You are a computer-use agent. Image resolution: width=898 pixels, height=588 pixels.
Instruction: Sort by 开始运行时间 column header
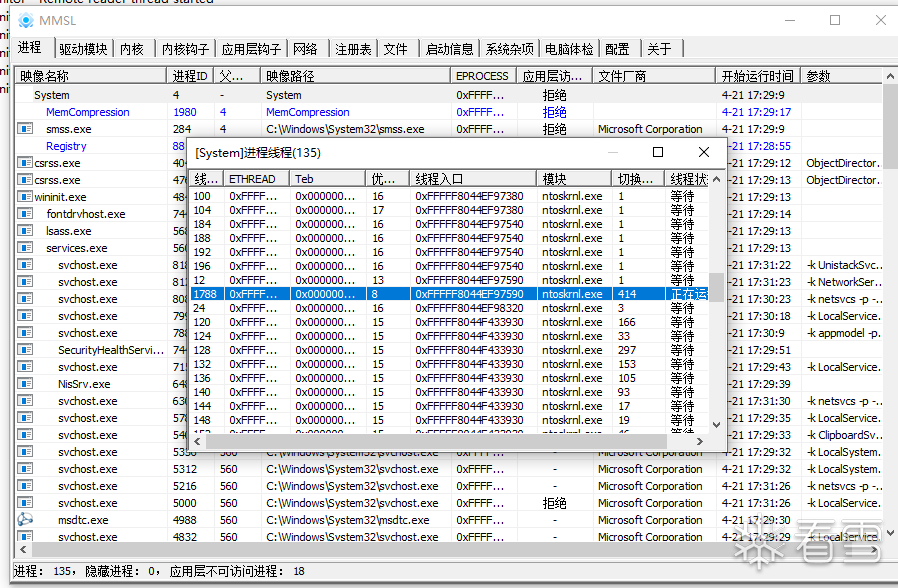point(758,76)
